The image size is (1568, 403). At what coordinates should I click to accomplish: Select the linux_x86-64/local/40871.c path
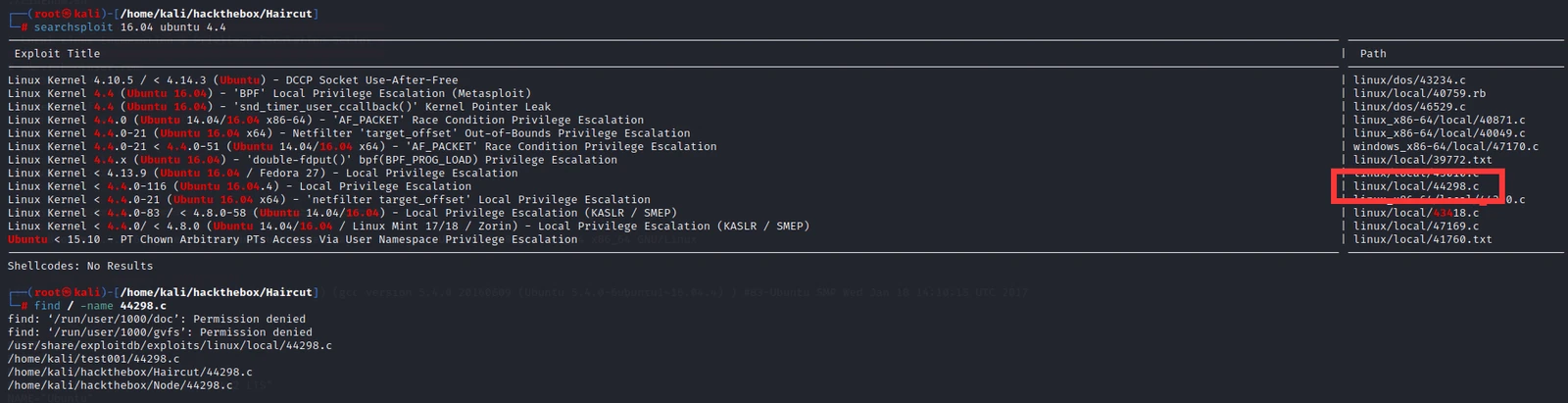(1439, 120)
